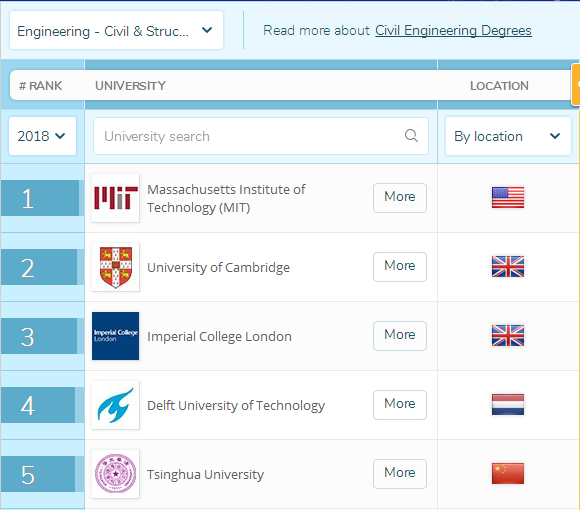The image size is (580, 510).
Task: Click More for Delft University of Technology
Action: point(399,405)
